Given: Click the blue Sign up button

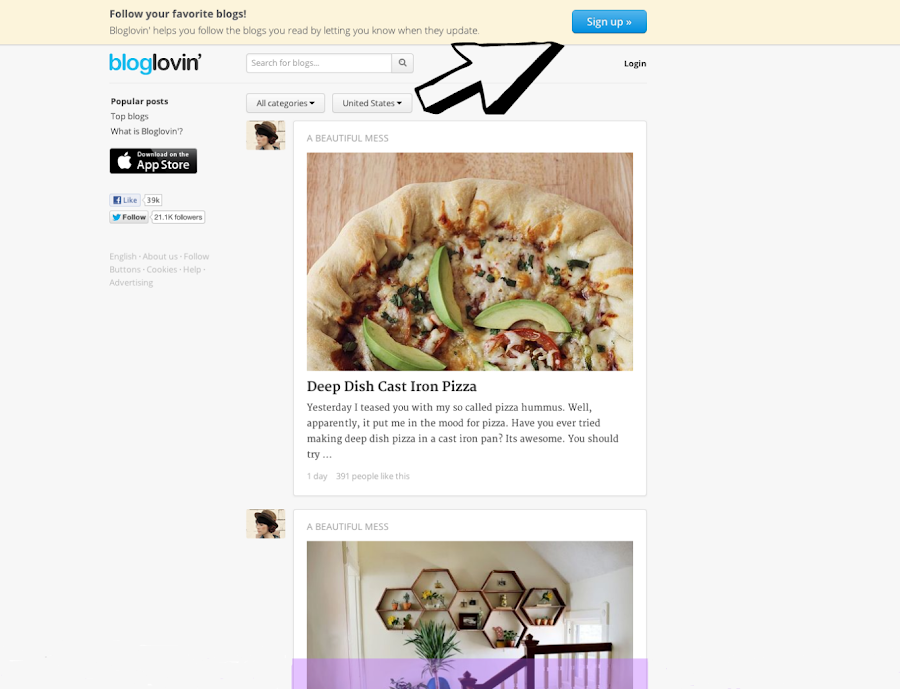Looking at the screenshot, I should (x=609, y=22).
